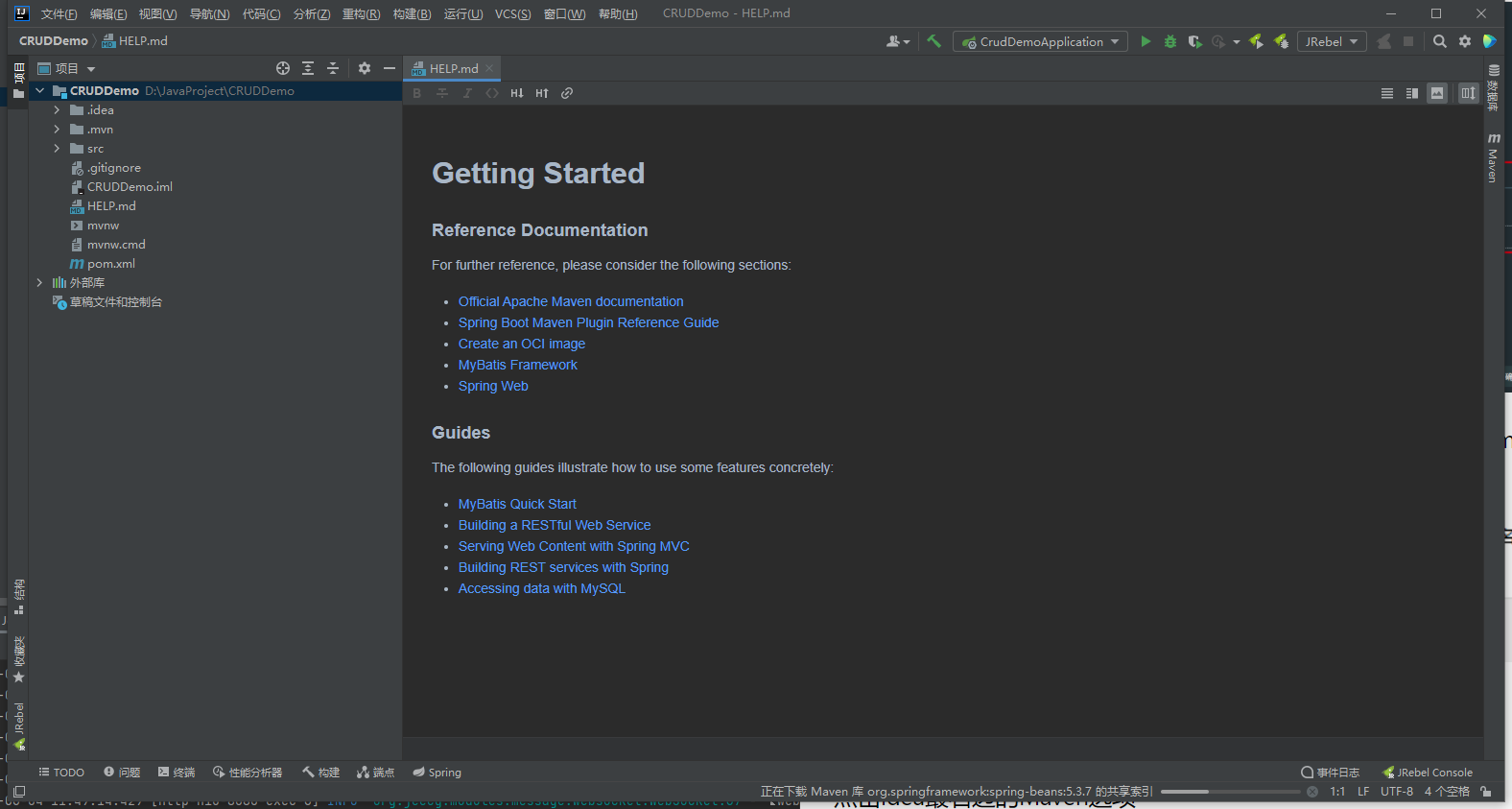Open Maven tool window on right strip
Screen dimensions: 1512x809
point(1493,158)
